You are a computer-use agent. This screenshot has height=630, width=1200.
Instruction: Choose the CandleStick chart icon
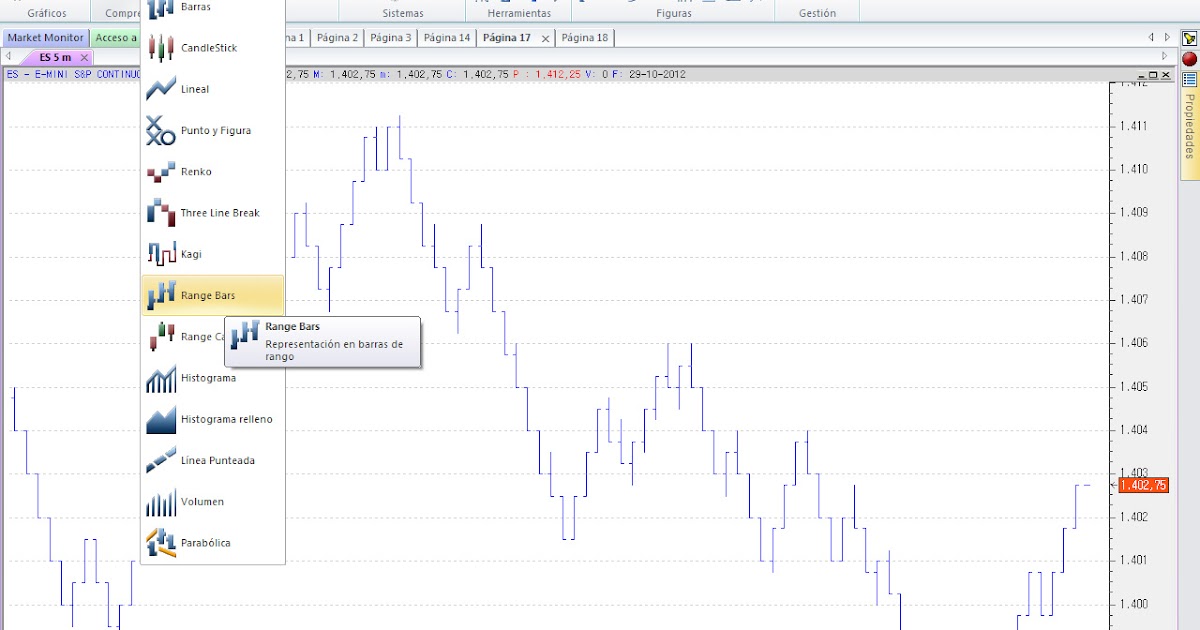(161, 48)
